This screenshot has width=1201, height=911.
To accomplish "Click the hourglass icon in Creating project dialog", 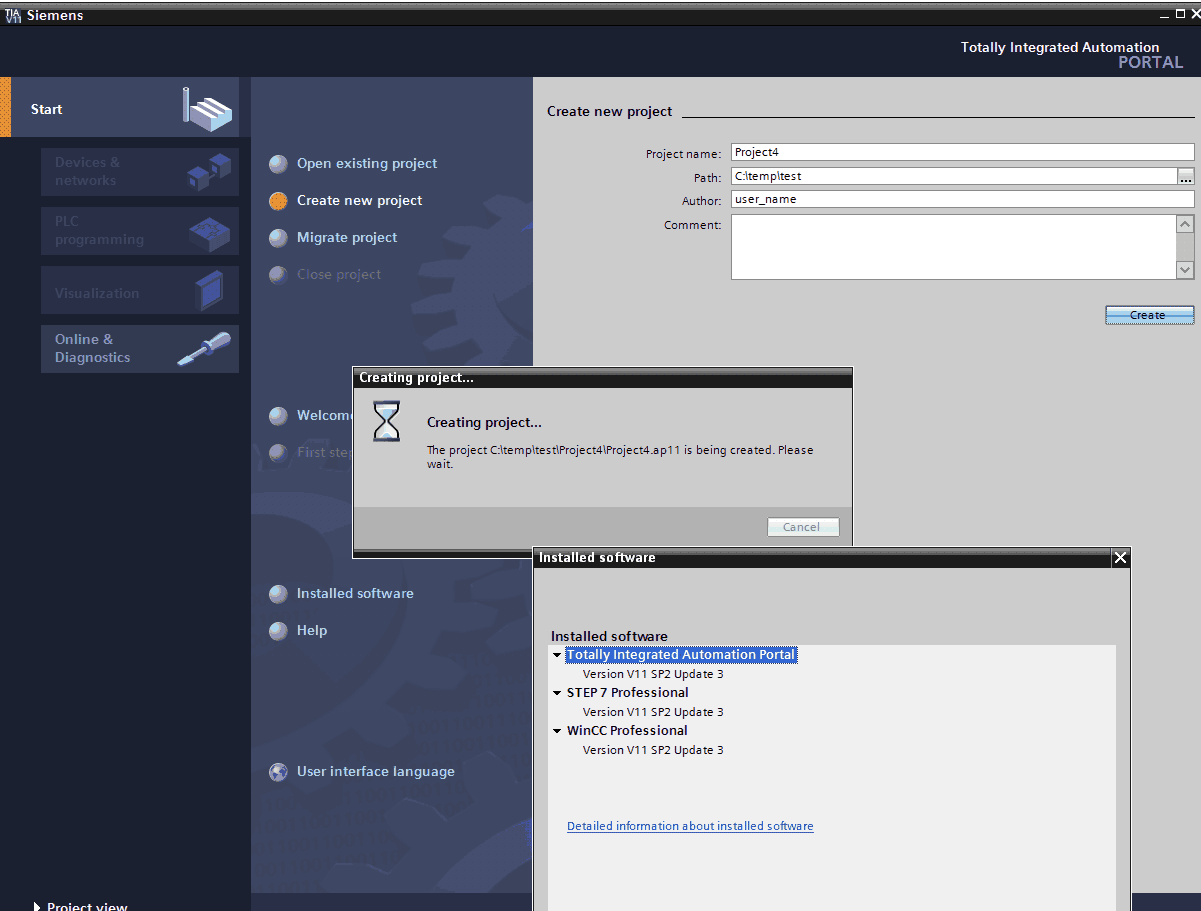I will click(x=386, y=421).
